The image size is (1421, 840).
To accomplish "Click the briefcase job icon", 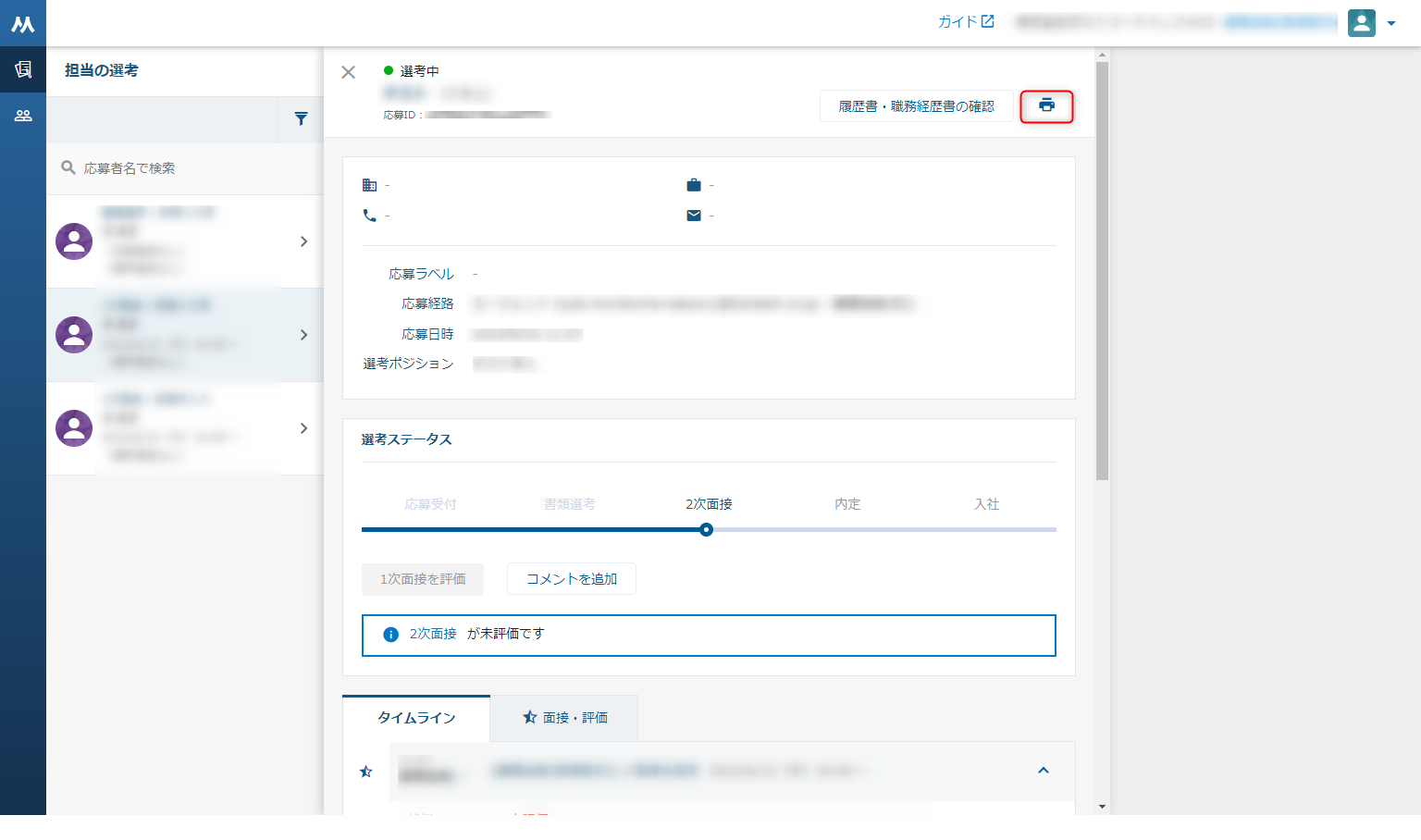I will click(x=694, y=185).
